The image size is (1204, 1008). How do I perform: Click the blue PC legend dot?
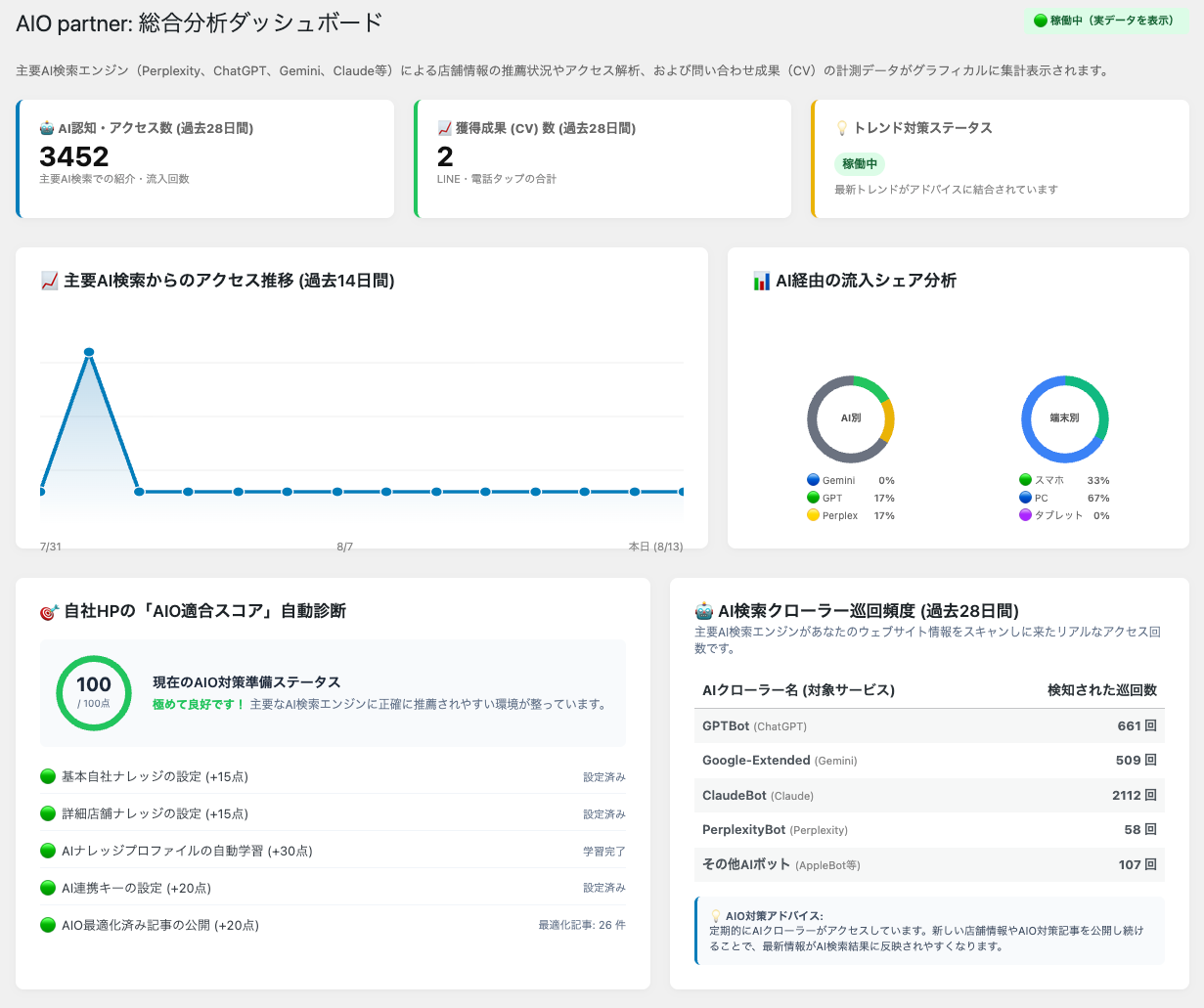point(1025,498)
